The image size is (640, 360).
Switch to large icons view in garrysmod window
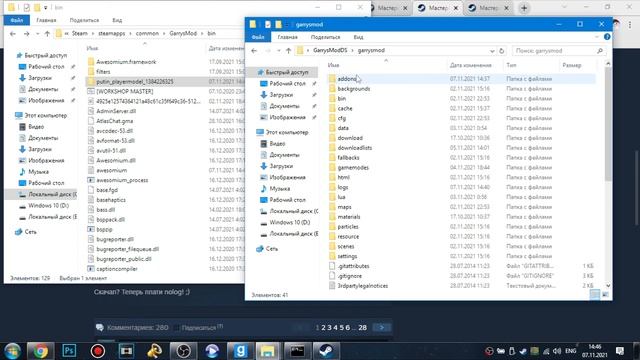(x=605, y=295)
